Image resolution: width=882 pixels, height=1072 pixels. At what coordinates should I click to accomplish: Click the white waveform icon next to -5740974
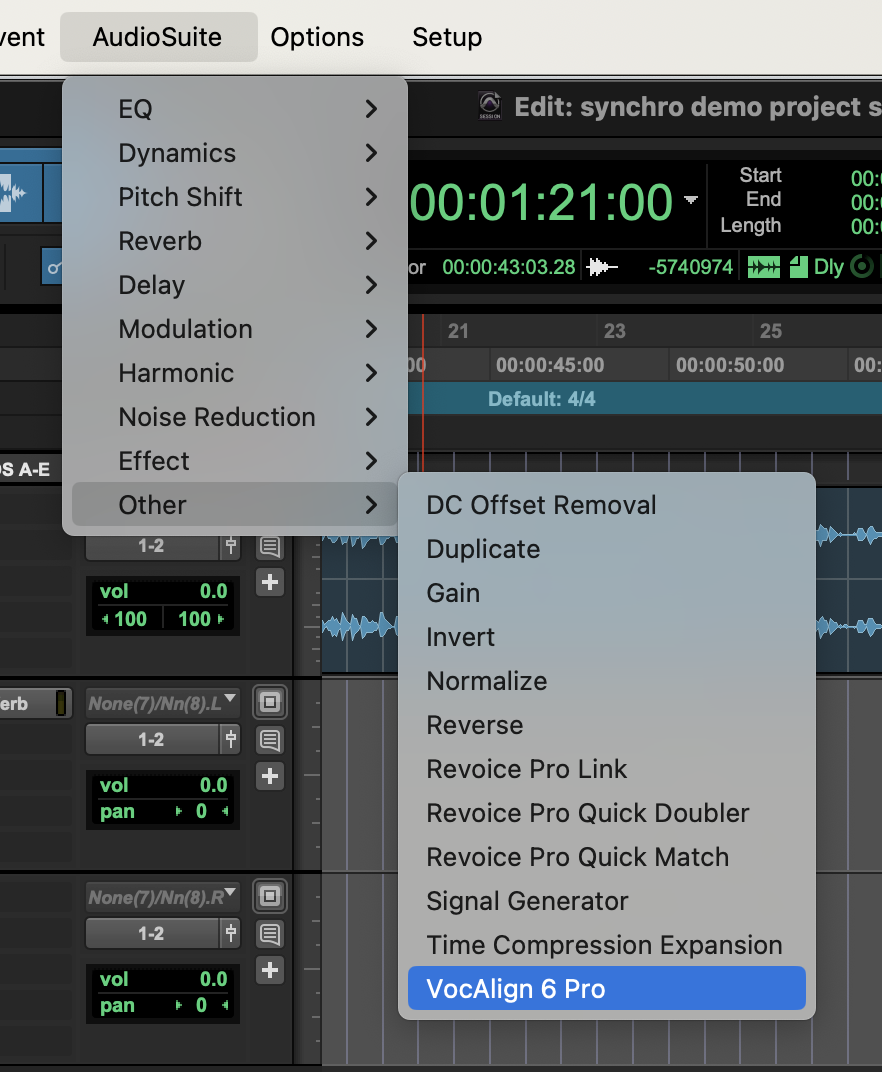pos(602,267)
